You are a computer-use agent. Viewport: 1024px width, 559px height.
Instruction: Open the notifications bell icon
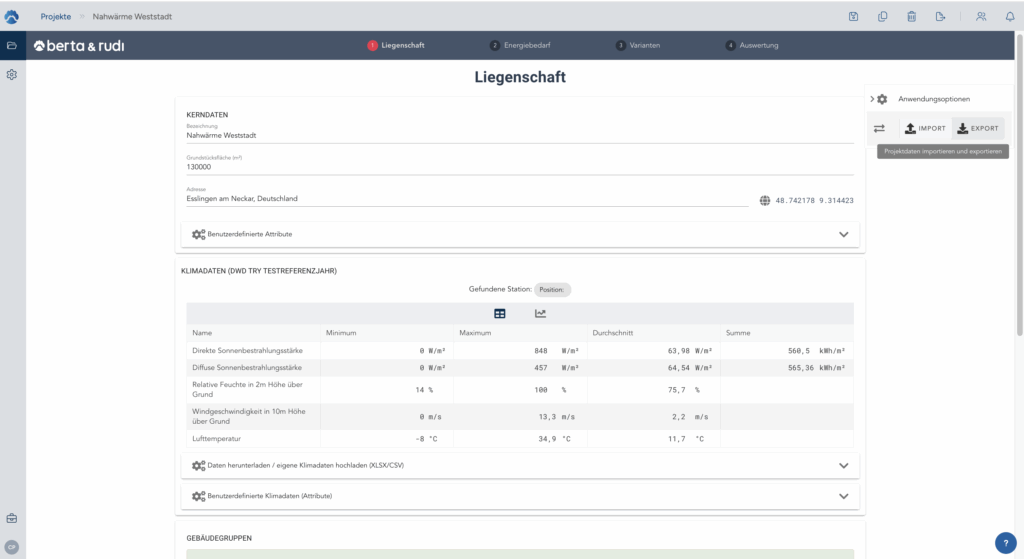click(1010, 17)
